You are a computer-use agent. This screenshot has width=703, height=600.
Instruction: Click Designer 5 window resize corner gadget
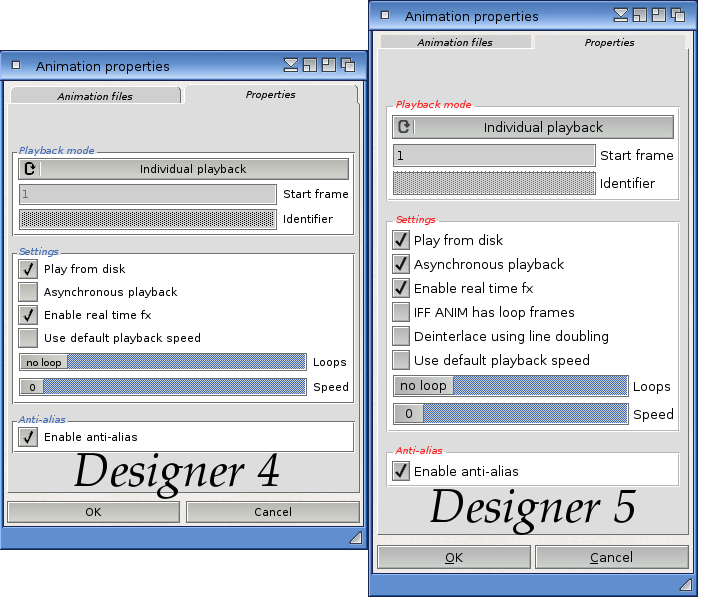686,585
